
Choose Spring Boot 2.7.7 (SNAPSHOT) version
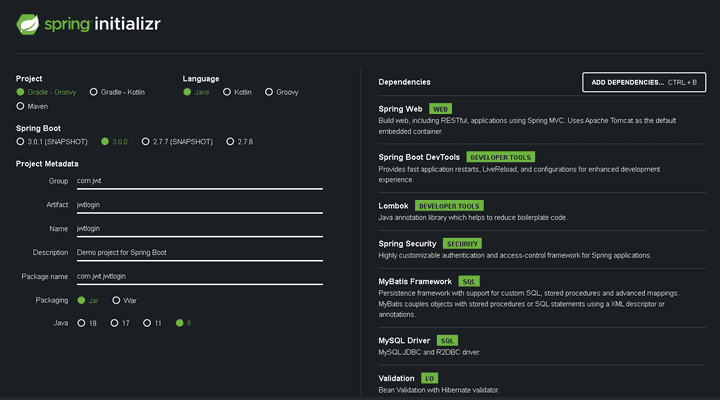tap(146, 142)
